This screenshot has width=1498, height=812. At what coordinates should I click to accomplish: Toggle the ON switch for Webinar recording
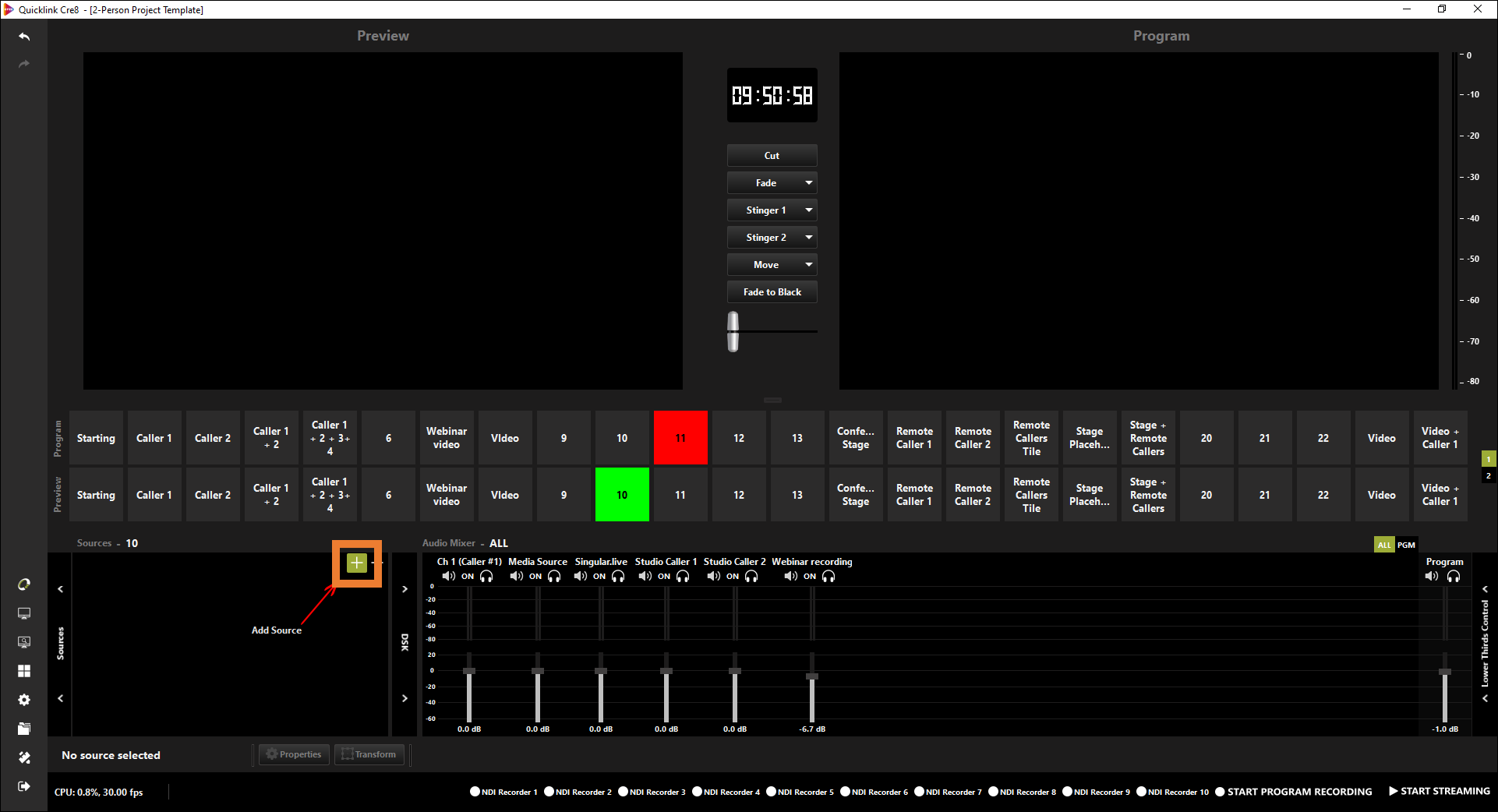tap(810, 577)
